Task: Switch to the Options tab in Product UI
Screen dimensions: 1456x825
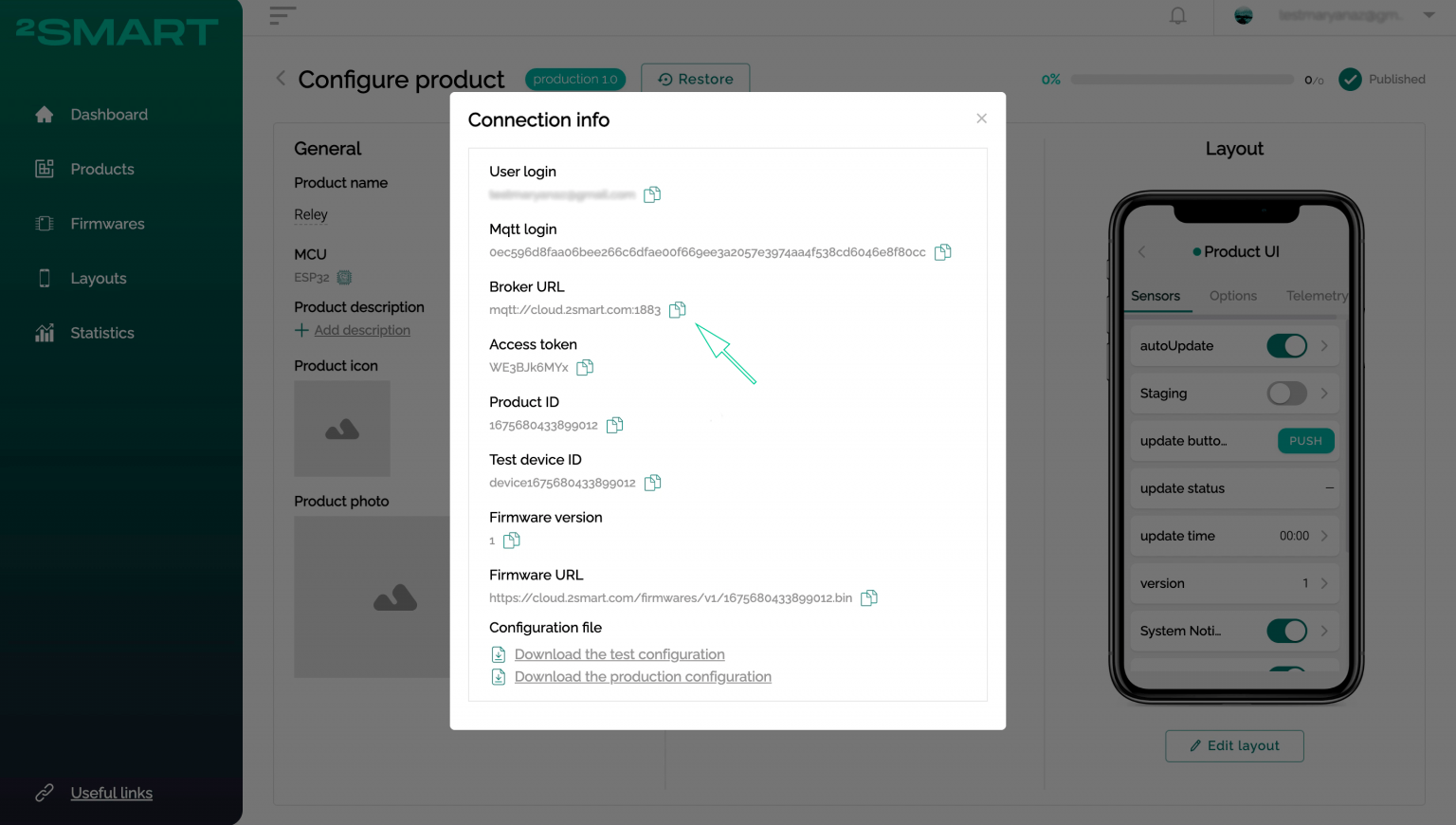Action: (1232, 295)
